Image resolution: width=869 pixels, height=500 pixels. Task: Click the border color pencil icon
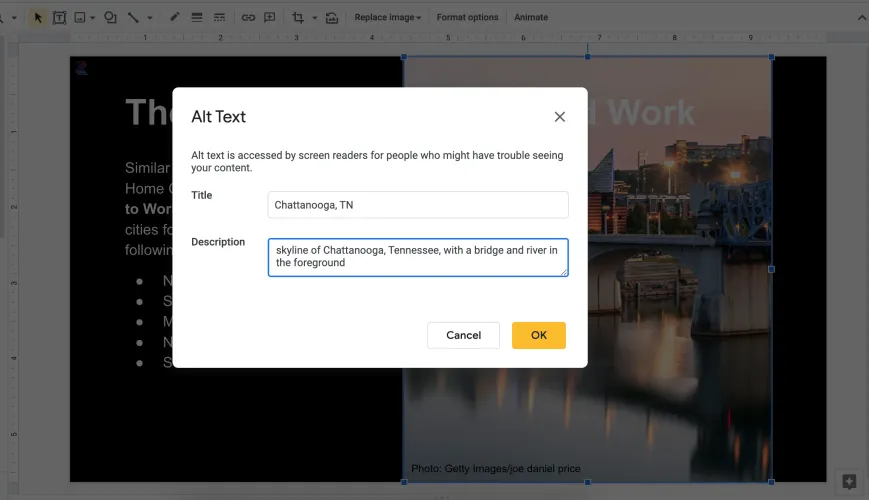click(x=175, y=17)
